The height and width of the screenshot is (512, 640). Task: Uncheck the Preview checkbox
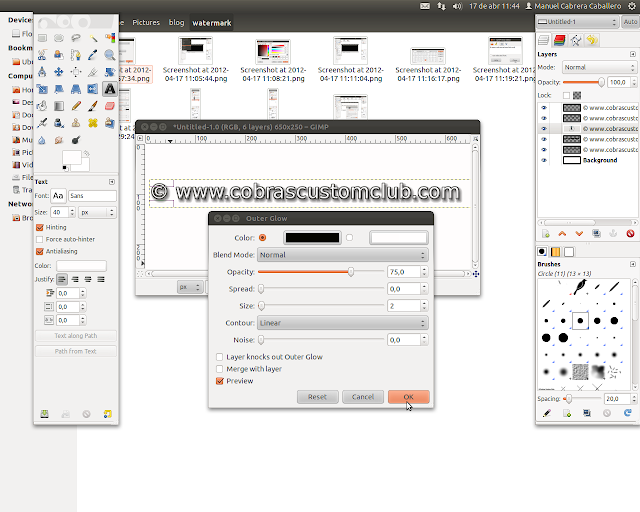pyautogui.click(x=220, y=381)
